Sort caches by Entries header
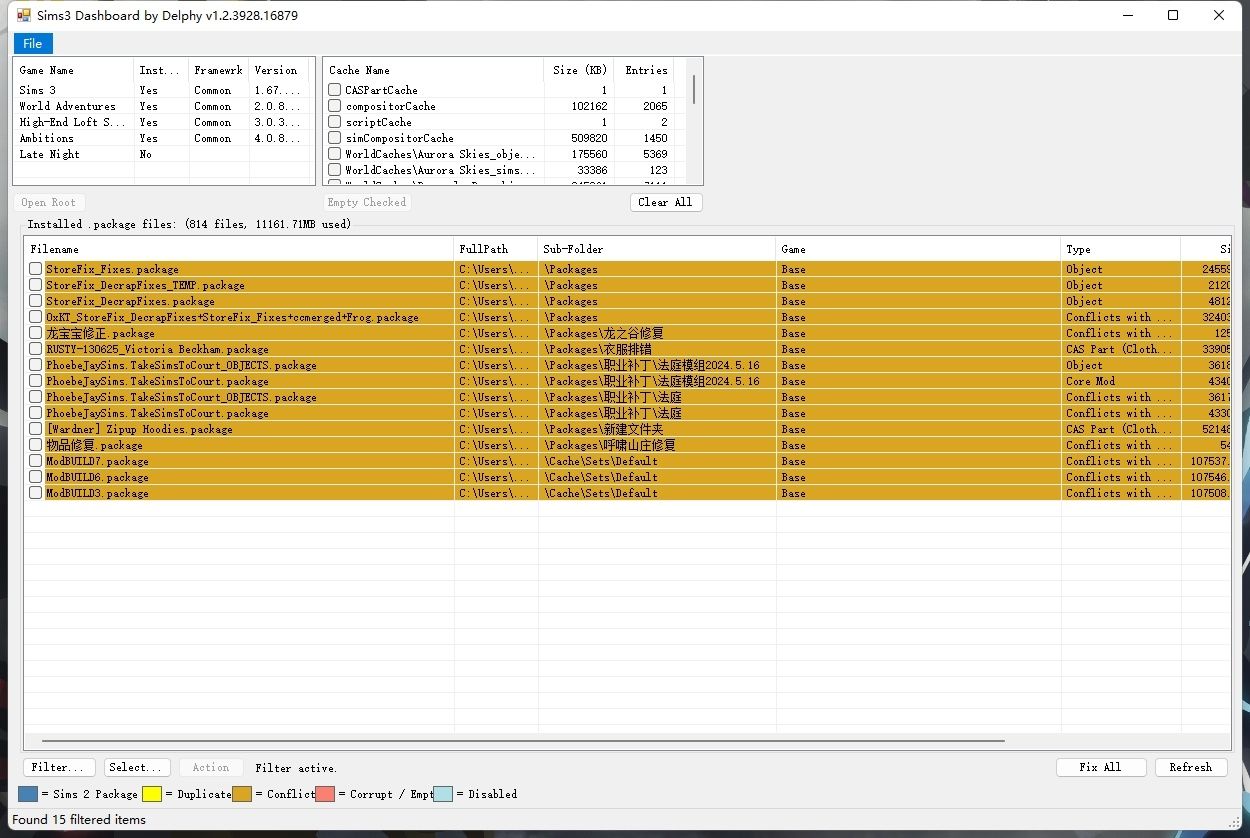The image size is (1250, 838). point(644,70)
